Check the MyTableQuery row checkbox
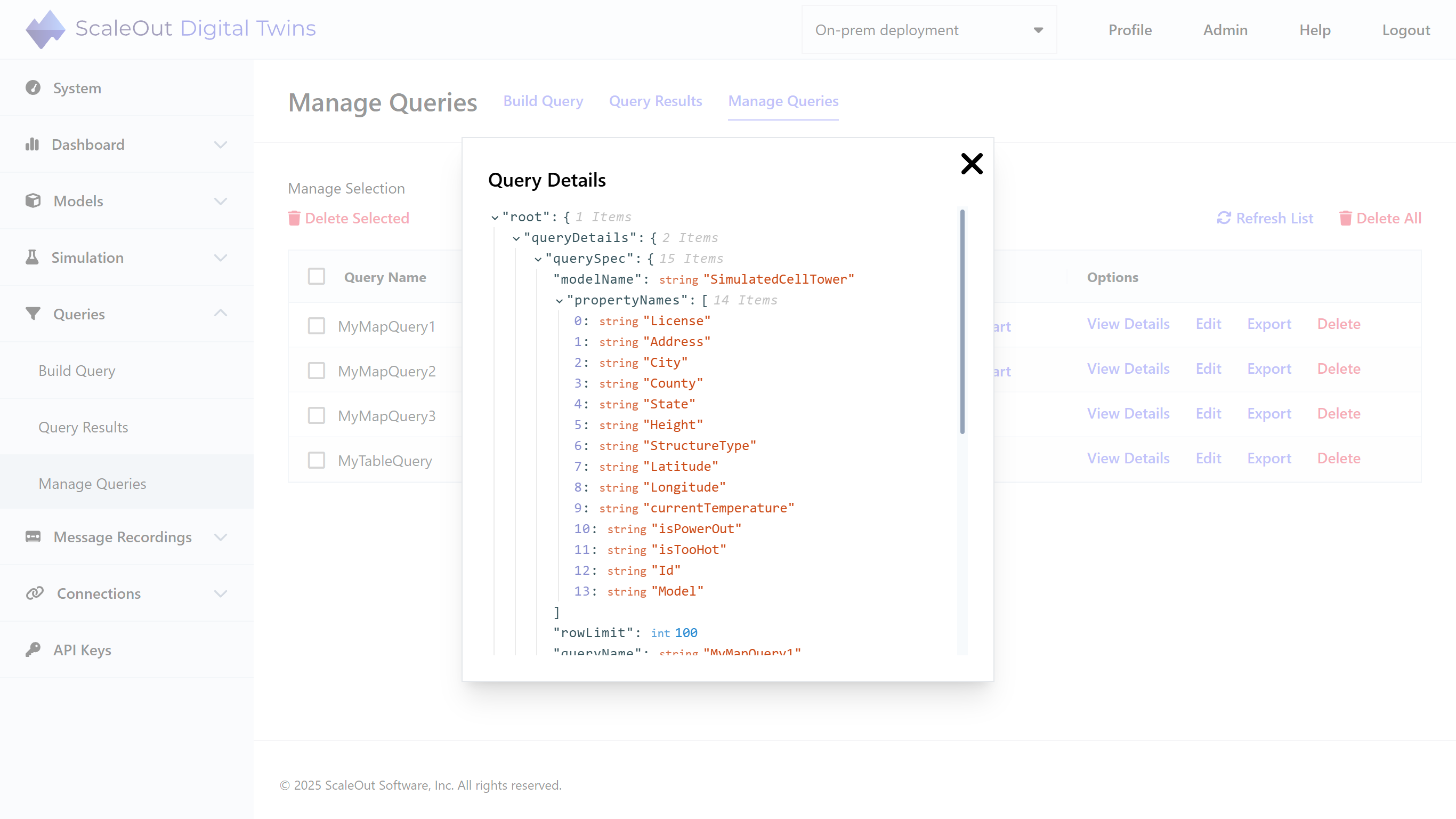The width and height of the screenshot is (1456, 819). (317, 460)
